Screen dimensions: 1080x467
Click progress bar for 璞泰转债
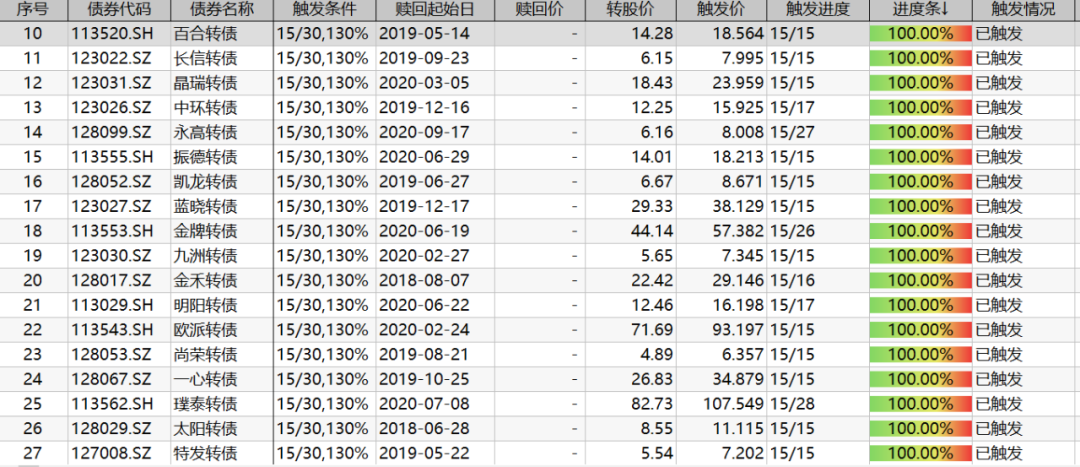pyautogui.click(x=920, y=404)
